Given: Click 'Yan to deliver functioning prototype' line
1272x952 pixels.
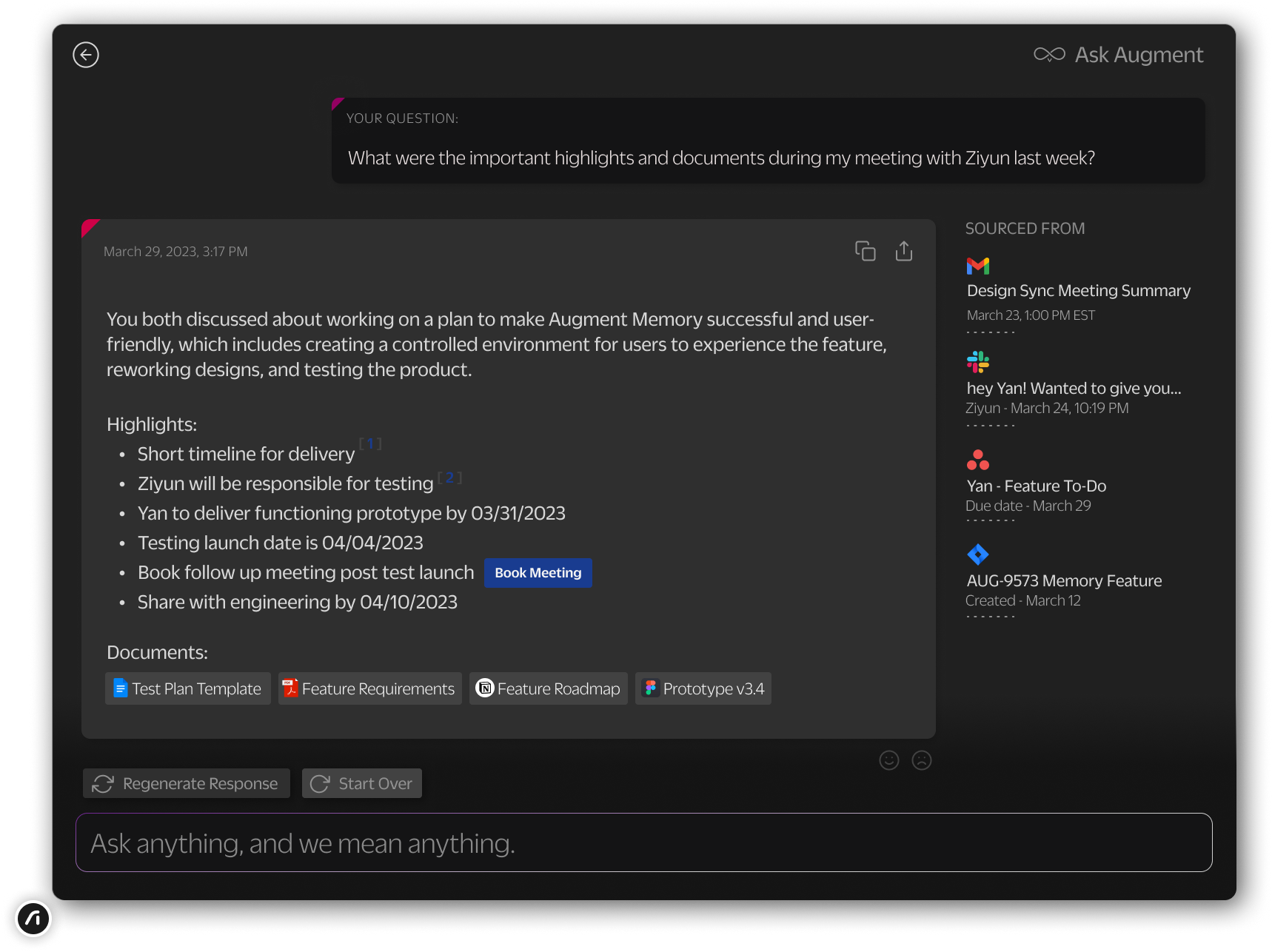Looking at the screenshot, I should [x=351, y=513].
